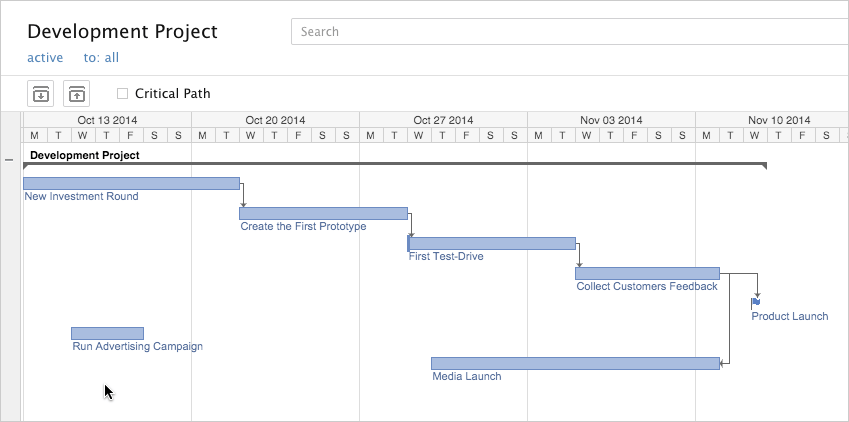Select the Media Launch task bar
The height and width of the screenshot is (422, 849).
pyautogui.click(x=576, y=363)
